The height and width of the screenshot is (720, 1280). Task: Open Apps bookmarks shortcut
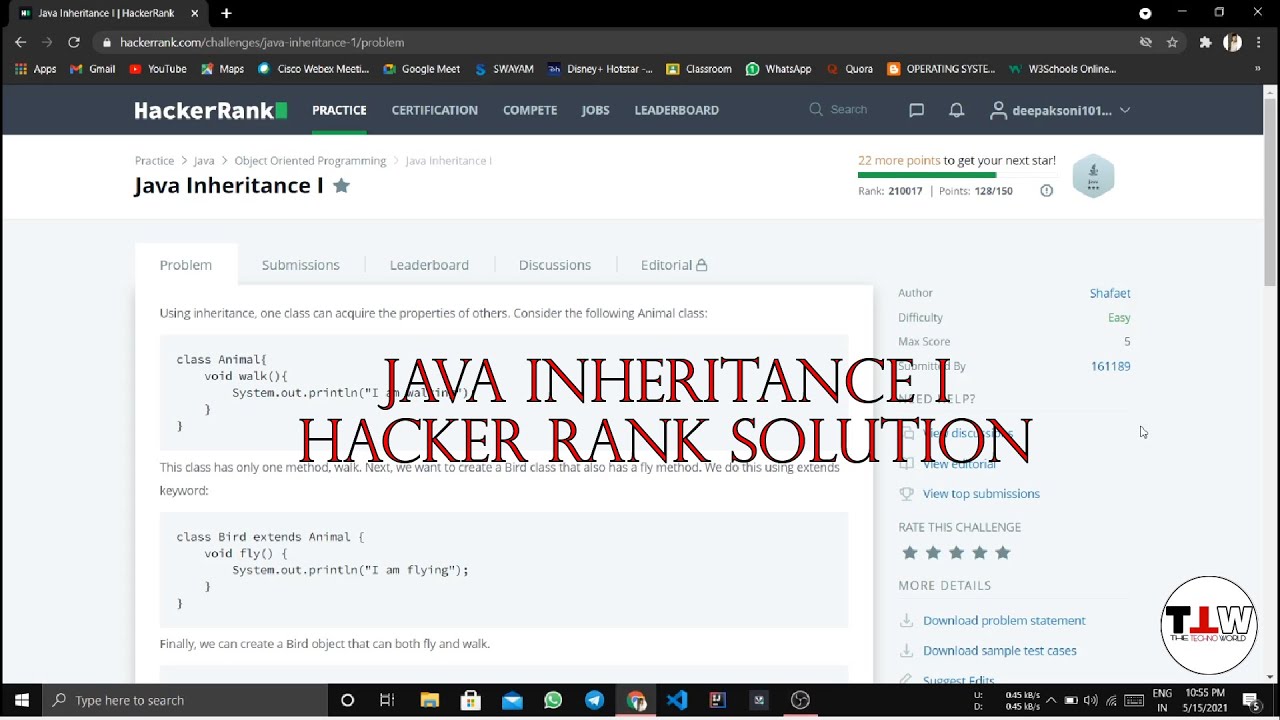point(35,69)
